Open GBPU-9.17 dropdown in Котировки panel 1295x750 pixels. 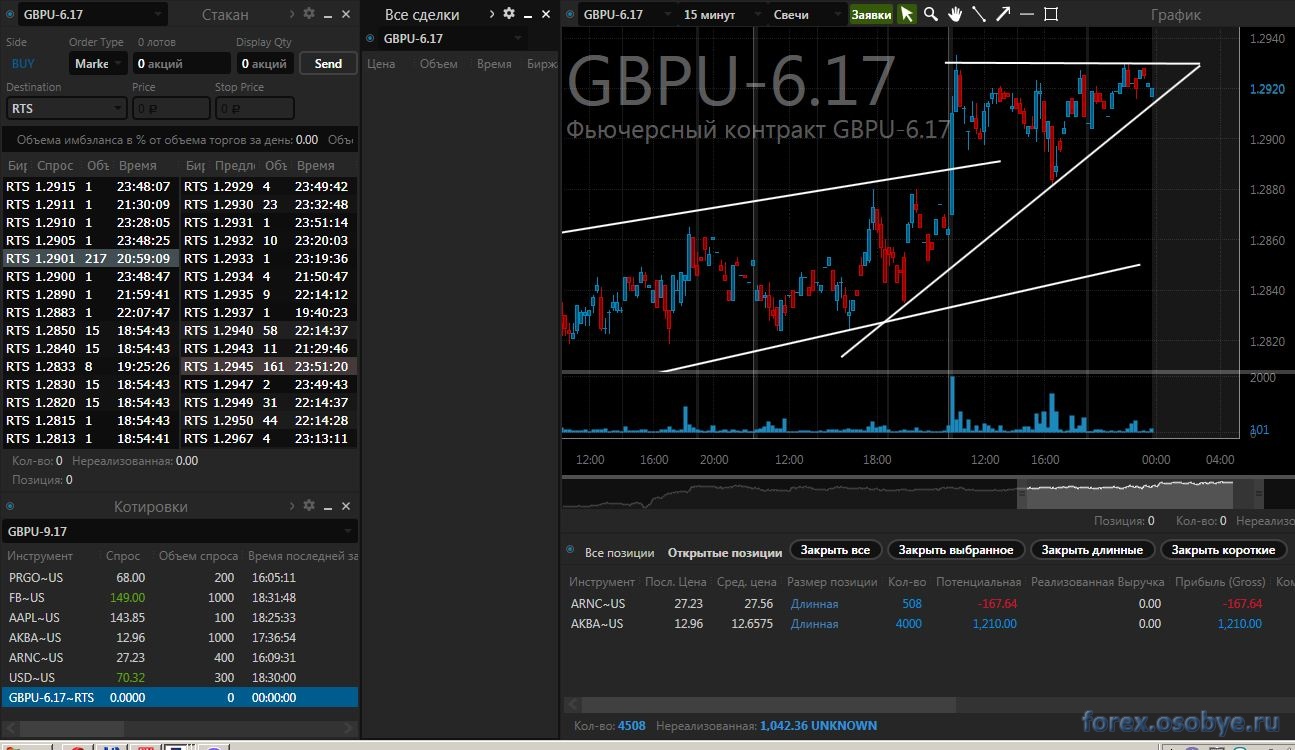pyautogui.click(x=180, y=531)
